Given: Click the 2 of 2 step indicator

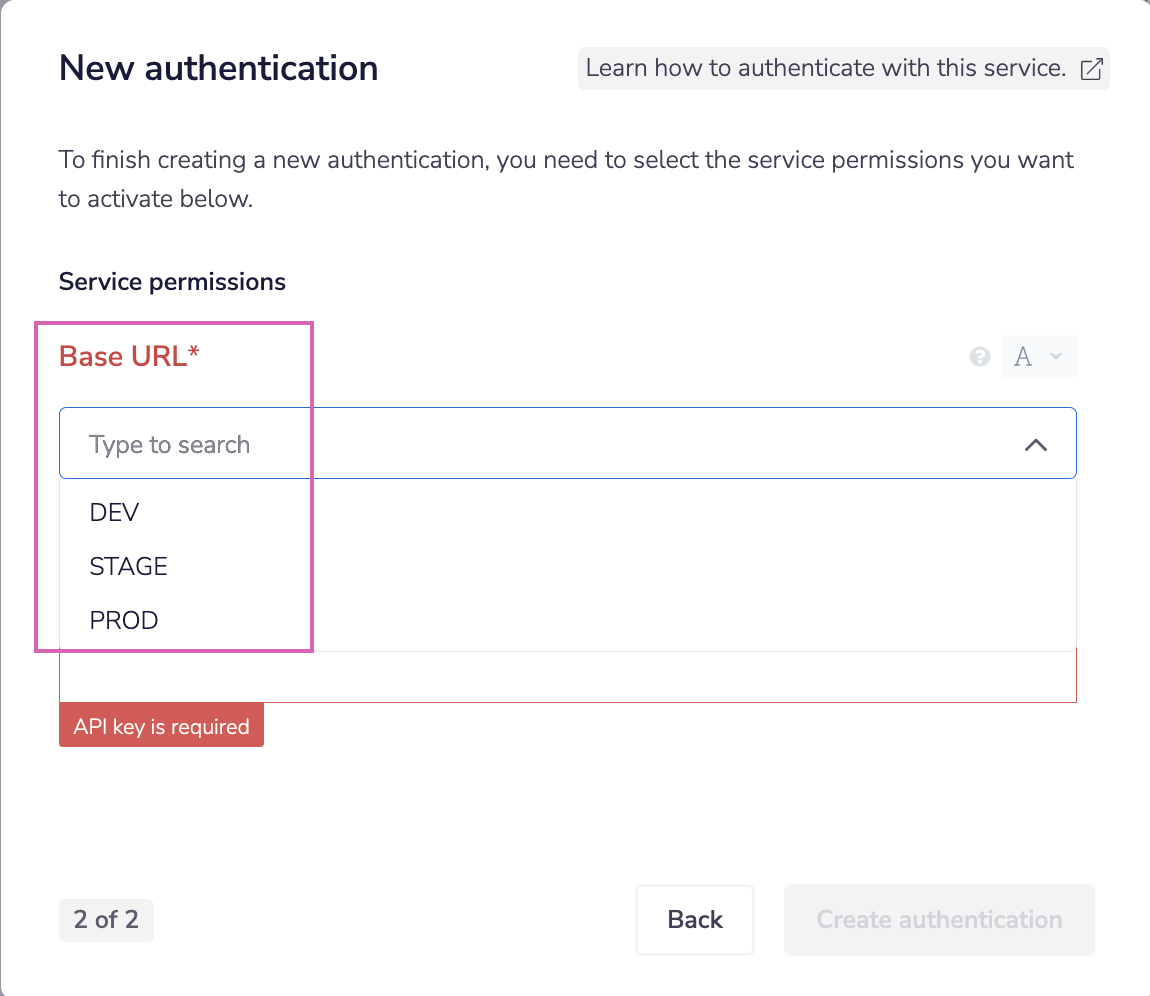Looking at the screenshot, I should (x=106, y=920).
